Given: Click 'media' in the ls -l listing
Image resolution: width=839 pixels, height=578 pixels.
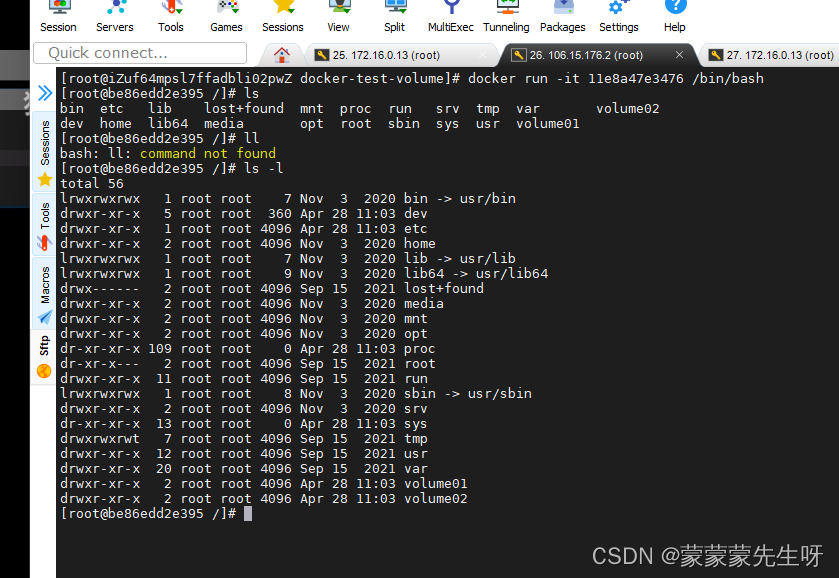Looking at the screenshot, I should [x=423, y=303].
